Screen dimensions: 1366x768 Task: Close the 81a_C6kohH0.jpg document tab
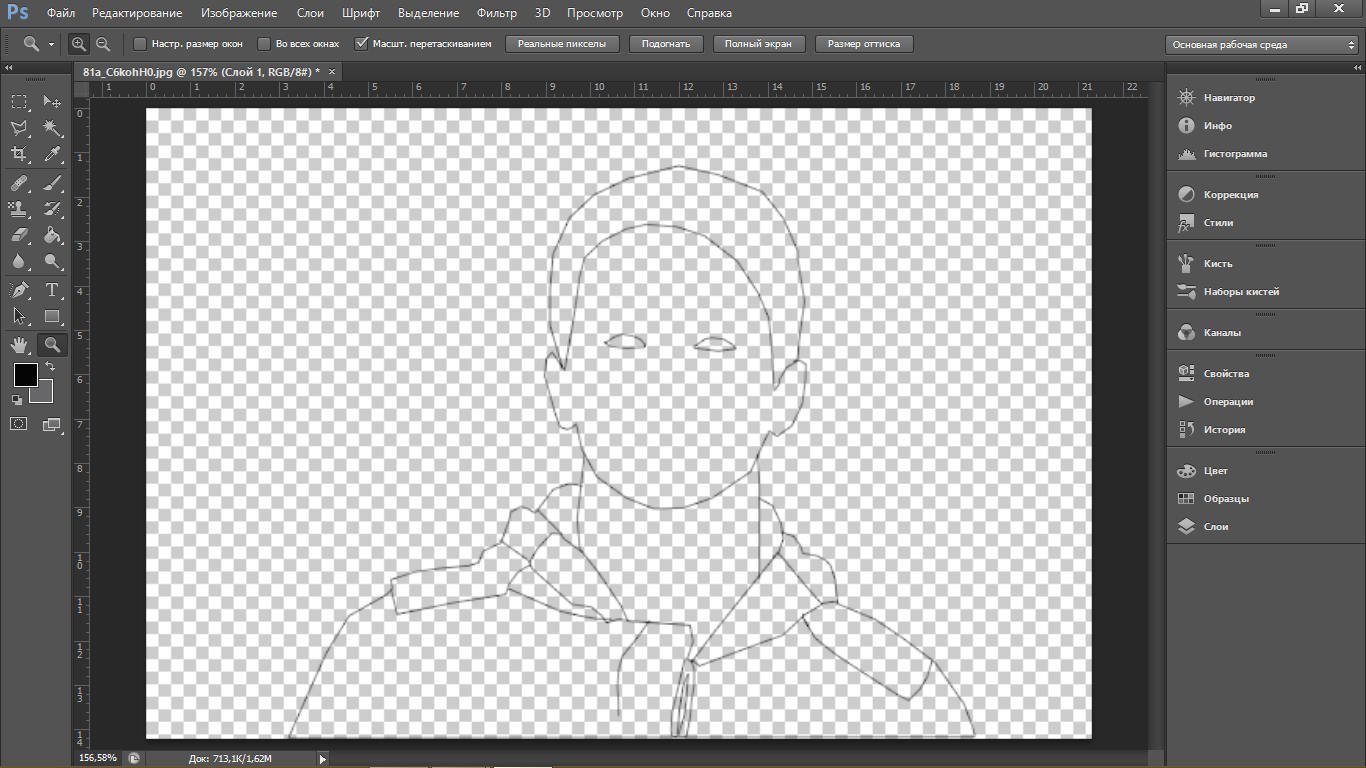pyautogui.click(x=332, y=72)
